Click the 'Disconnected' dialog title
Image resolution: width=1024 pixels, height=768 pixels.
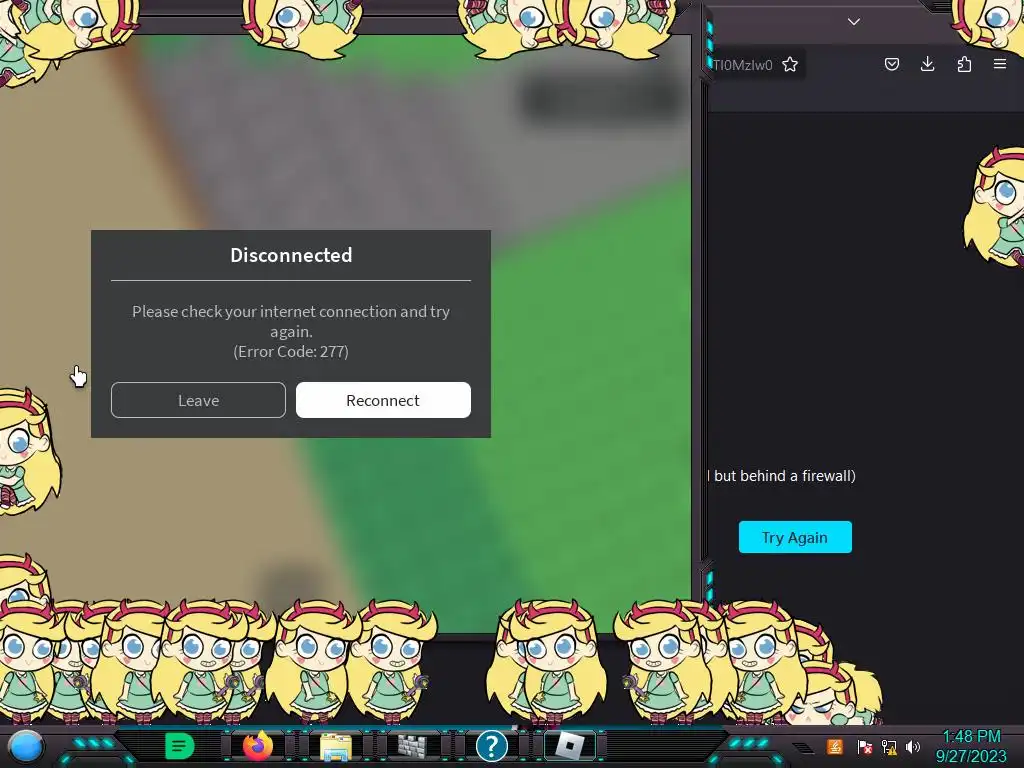(291, 255)
